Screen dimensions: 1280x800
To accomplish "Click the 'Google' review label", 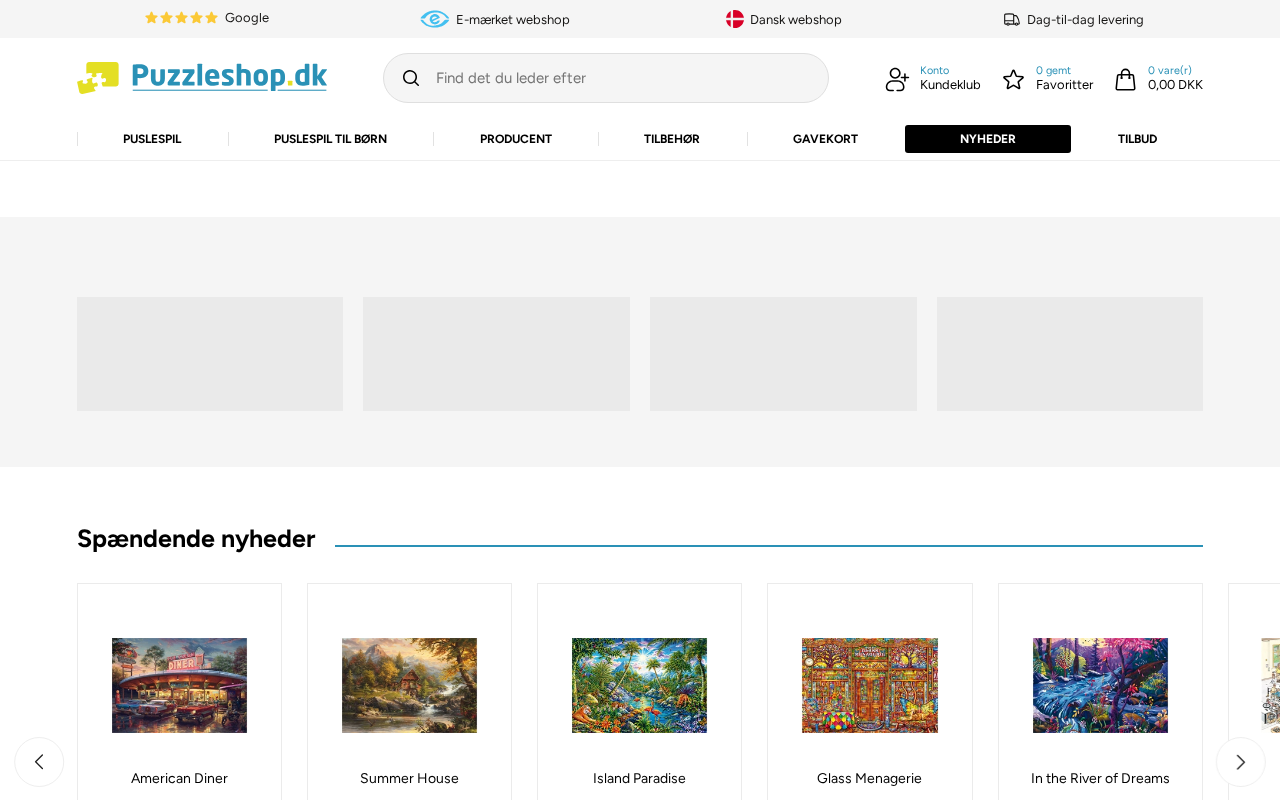I will [247, 18].
